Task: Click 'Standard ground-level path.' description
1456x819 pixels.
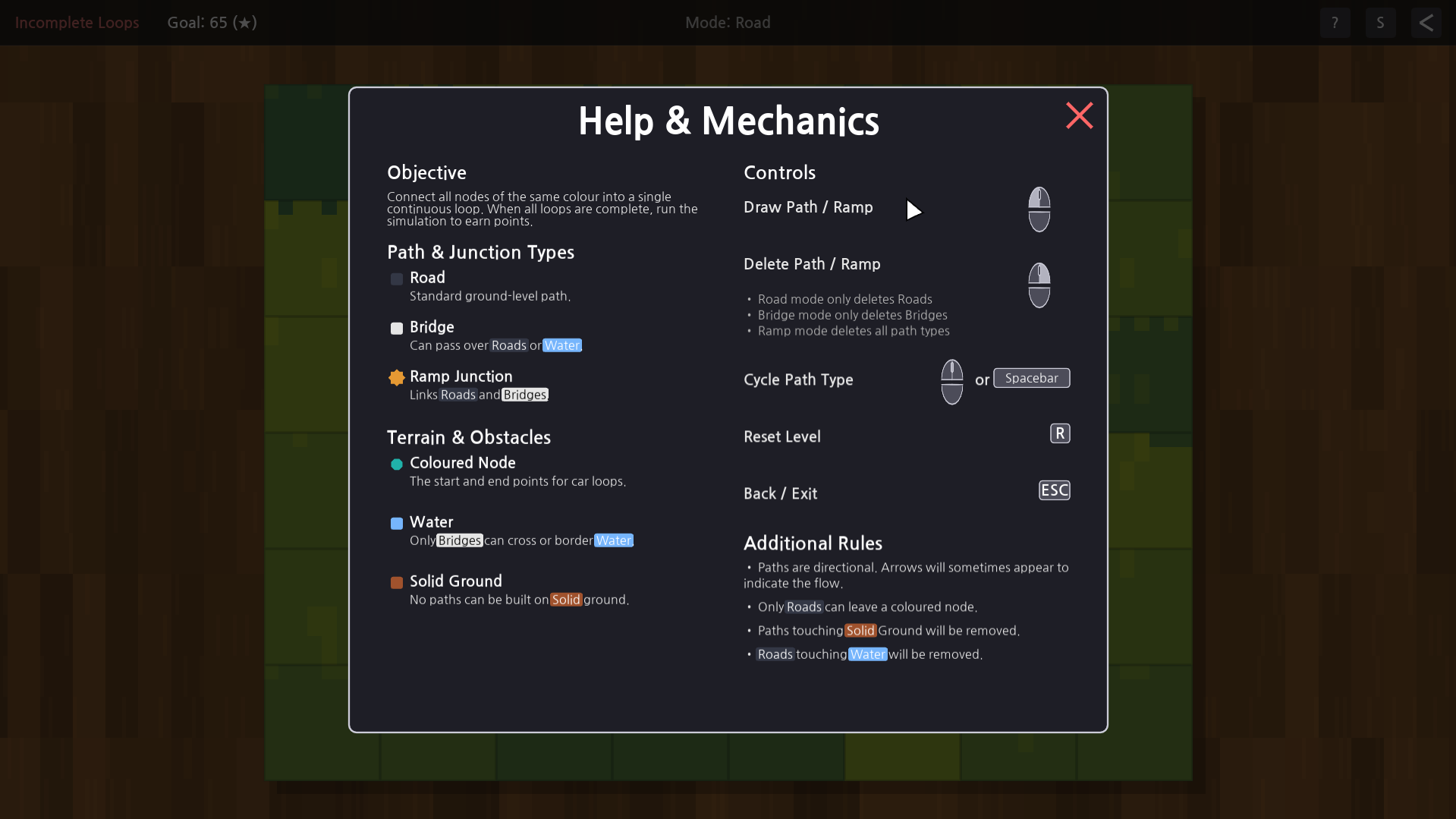Action: tap(490, 296)
